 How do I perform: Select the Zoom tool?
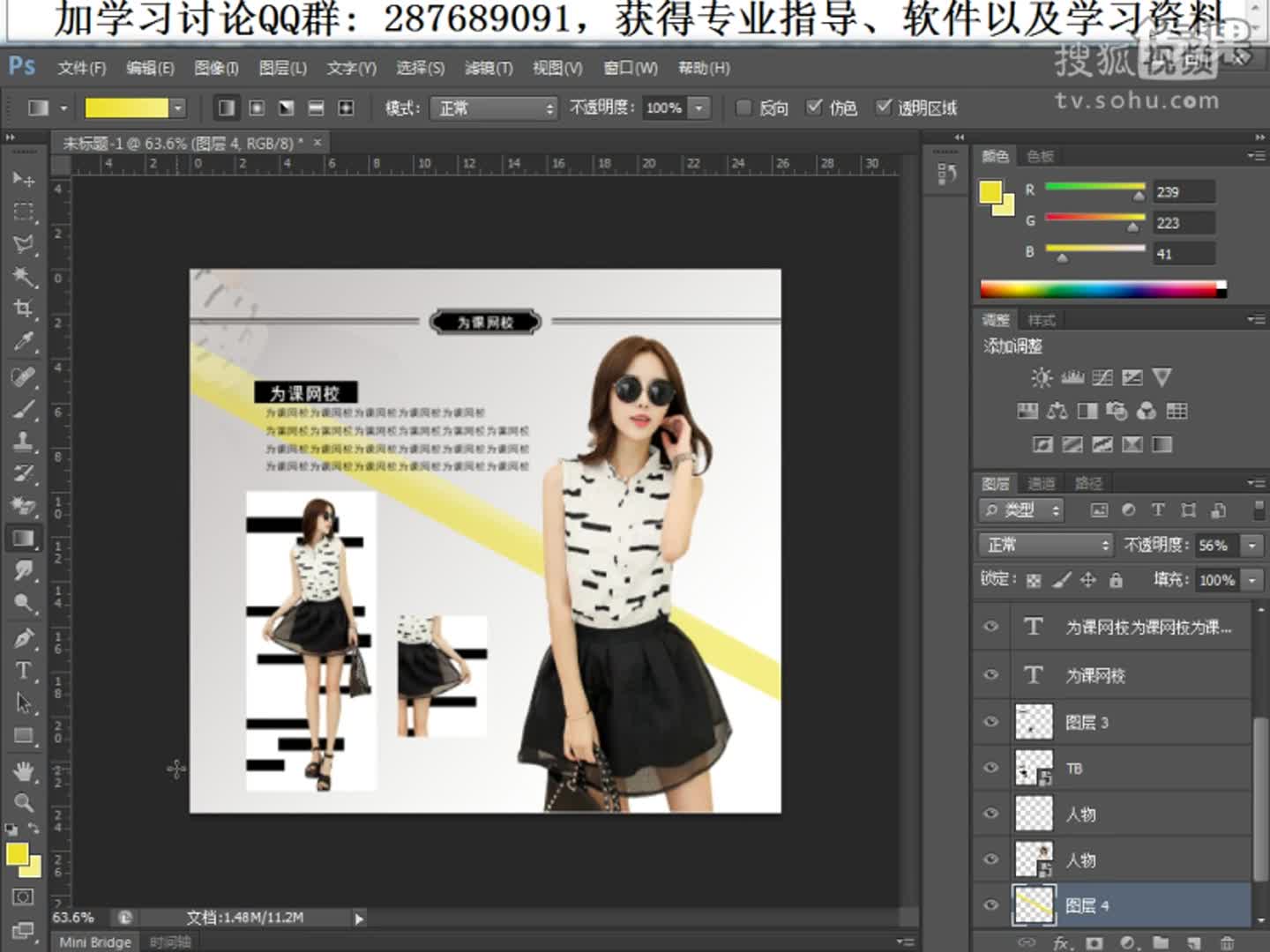tap(24, 803)
